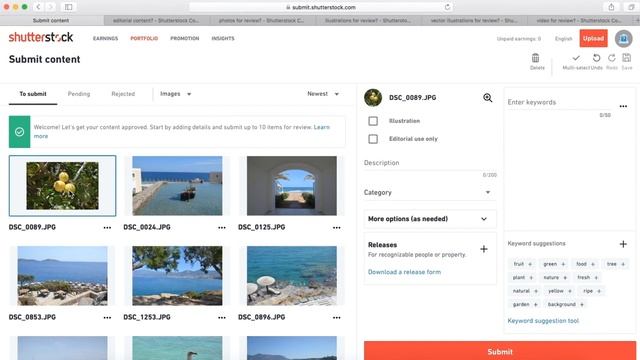Click the Save disk icon
Image resolution: width=640 pixels, height=360 pixels.
(627, 58)
